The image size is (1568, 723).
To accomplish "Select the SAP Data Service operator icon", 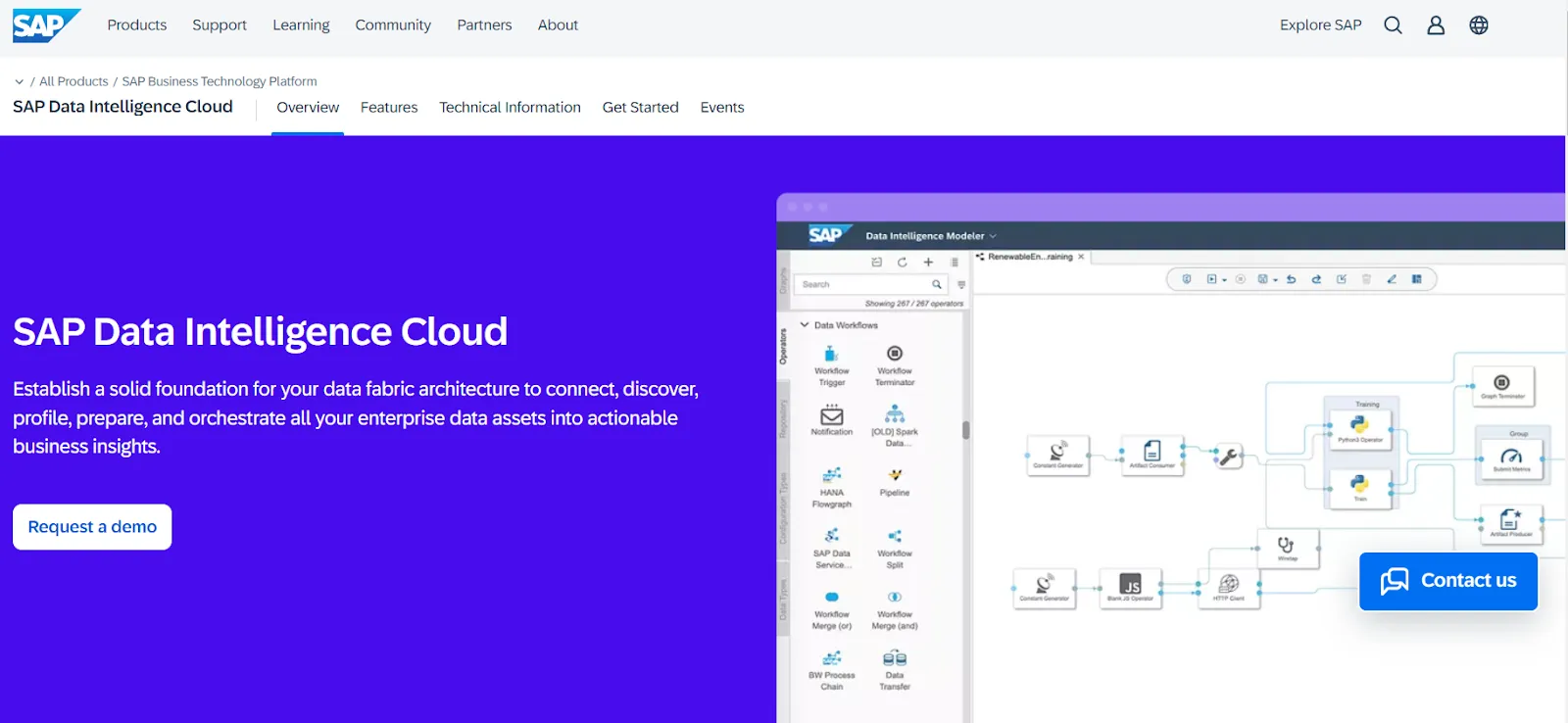I will point(832,535).
